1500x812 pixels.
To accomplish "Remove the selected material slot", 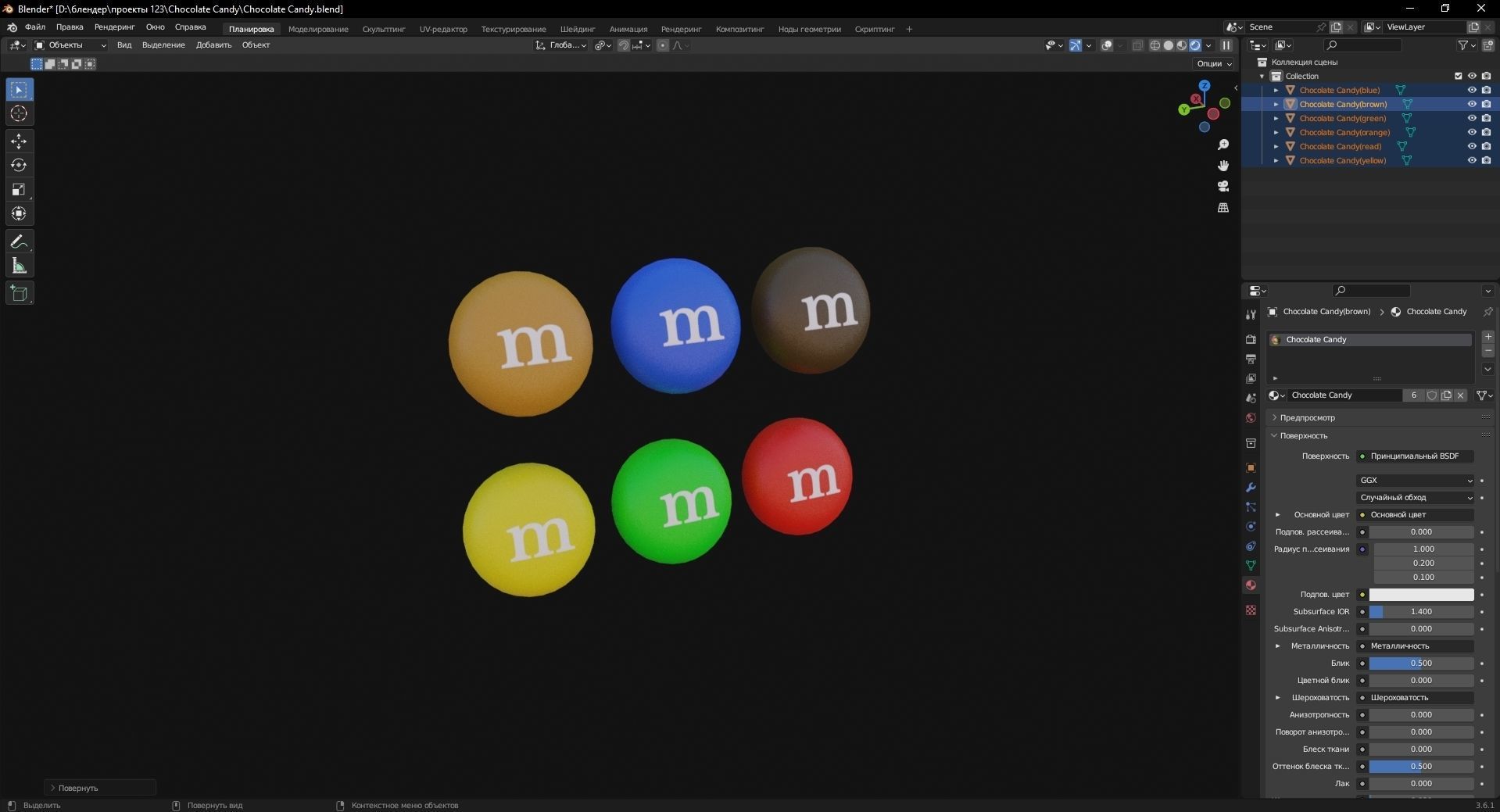I will pos(1488,351).
